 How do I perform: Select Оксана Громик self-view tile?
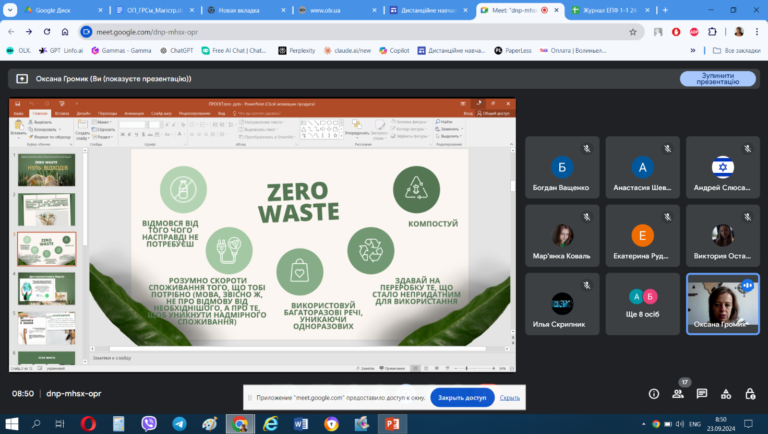tap(722, 304)
